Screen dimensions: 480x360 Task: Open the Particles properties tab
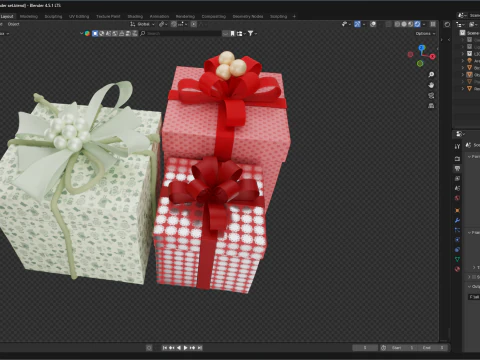[x=457, y=230]
